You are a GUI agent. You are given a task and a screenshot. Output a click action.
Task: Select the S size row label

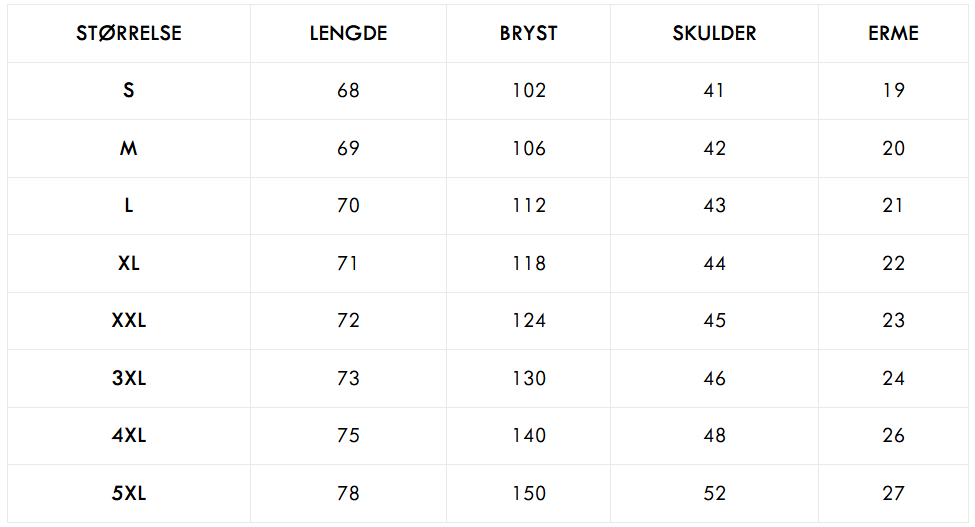click(x=129, y=91)
